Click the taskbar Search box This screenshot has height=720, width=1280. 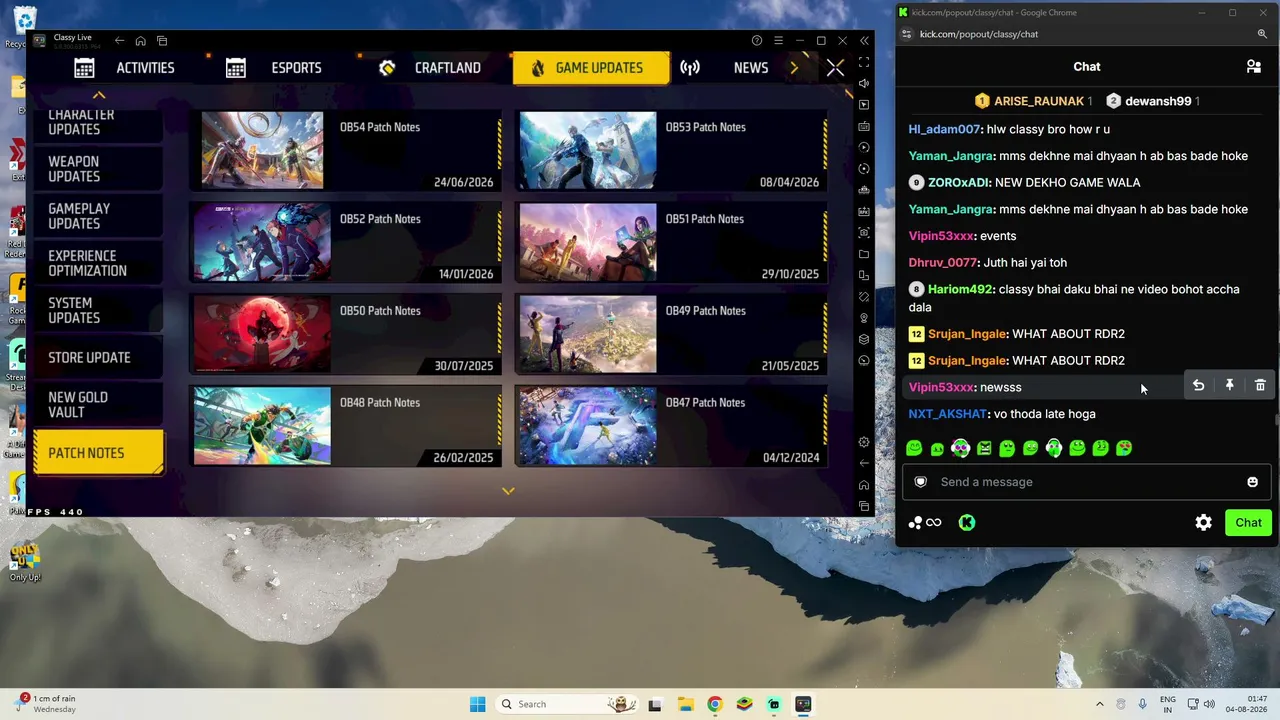(567, 704)
